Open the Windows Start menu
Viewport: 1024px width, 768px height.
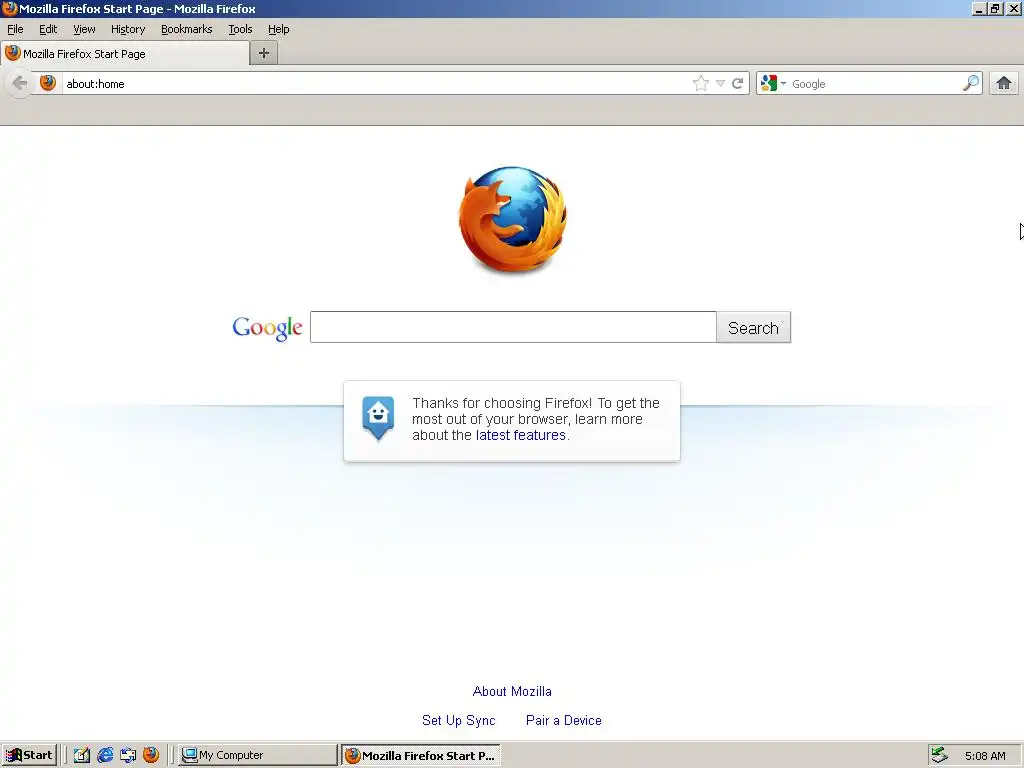(29, 755)
